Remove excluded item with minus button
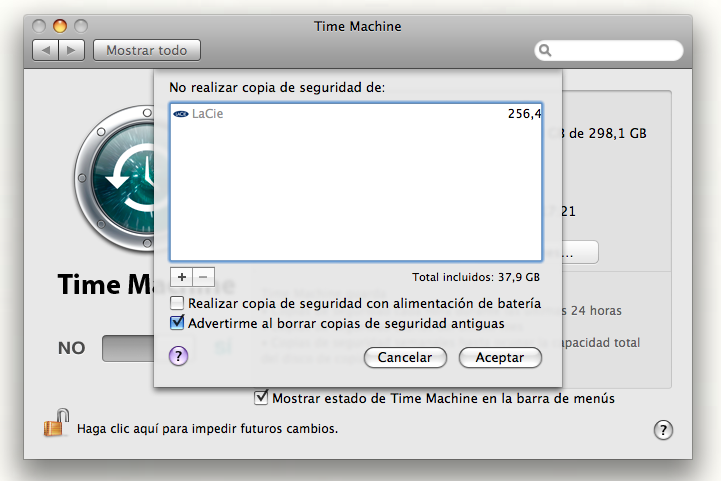The height and width of the screenshot is (481, 721). click(203, 277)
